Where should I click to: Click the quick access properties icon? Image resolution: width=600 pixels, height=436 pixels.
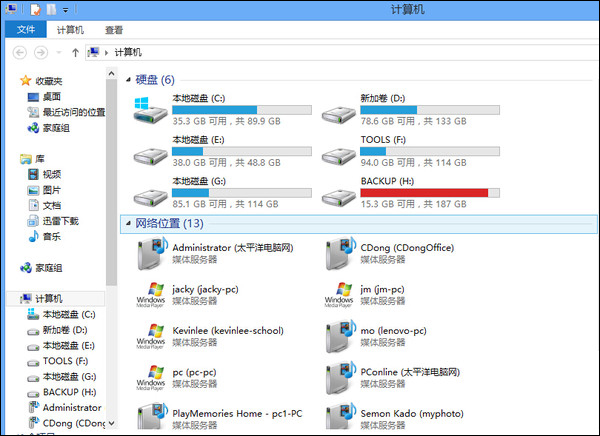coord(35,9)
